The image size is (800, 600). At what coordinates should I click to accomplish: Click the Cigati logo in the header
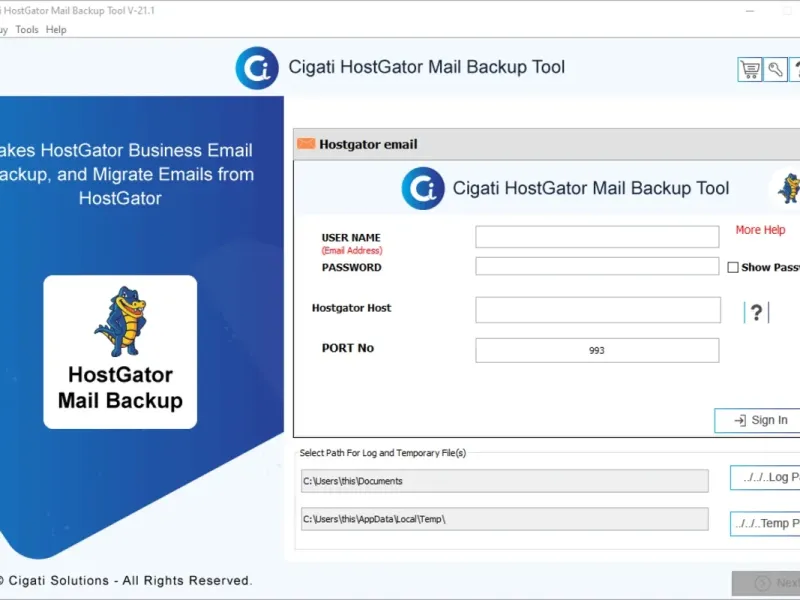click(x=257, y=68)
